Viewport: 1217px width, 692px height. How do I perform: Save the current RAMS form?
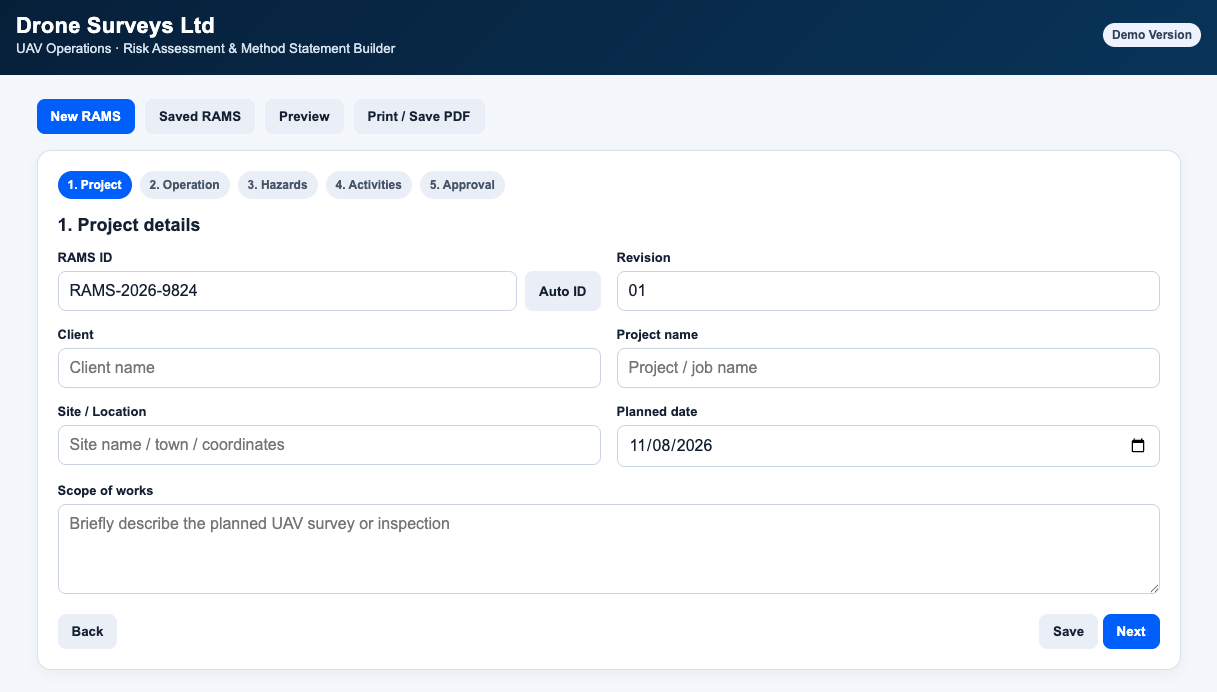tap(1068, 631)
